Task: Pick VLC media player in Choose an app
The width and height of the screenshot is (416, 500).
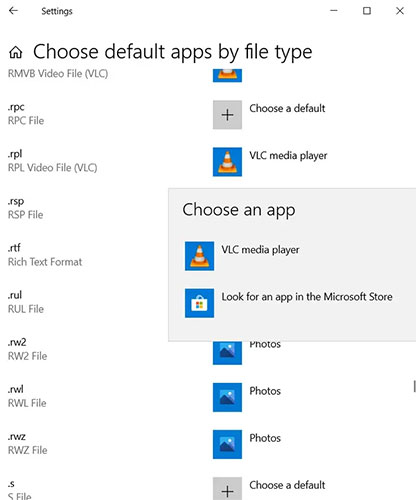Action: click(260, 250)
